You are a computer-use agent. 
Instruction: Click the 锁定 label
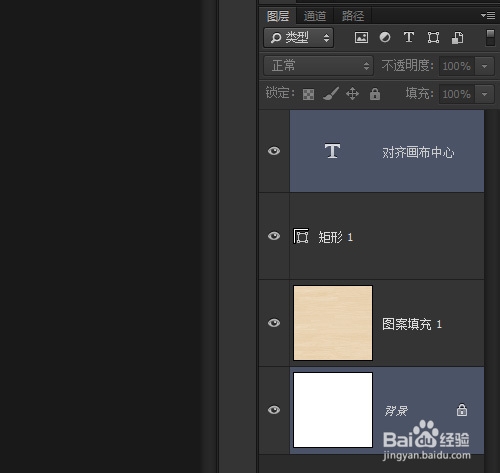(x=280, y=93)
